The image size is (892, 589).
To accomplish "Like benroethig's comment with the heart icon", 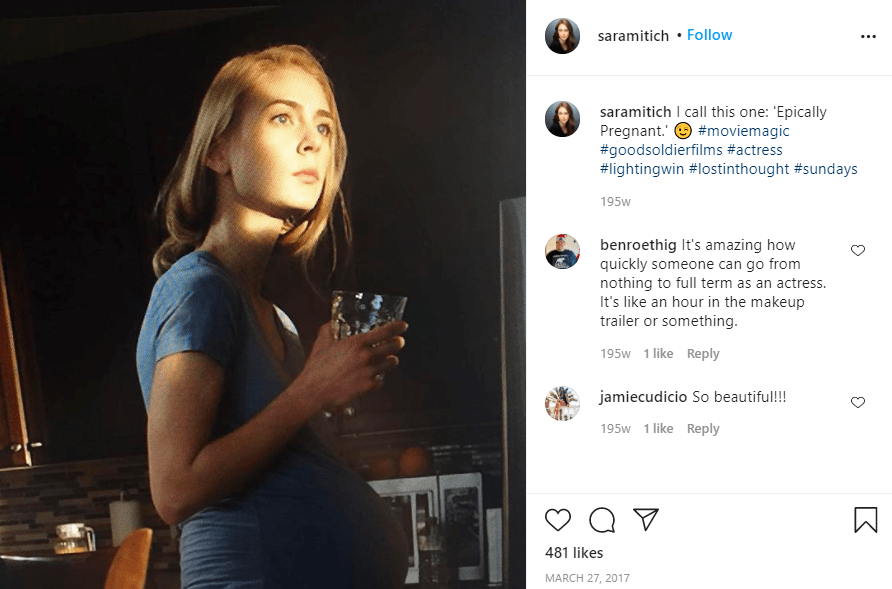I will (857, 250).
